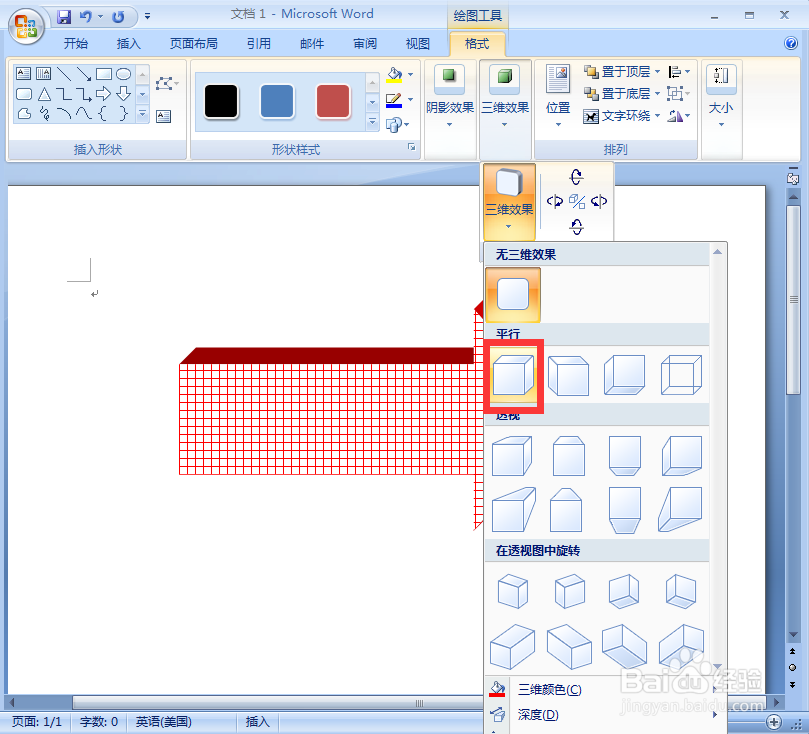
Task: Click 英语(美国) language in status bar
Action: pyautogui.click(x=164, y=721)
